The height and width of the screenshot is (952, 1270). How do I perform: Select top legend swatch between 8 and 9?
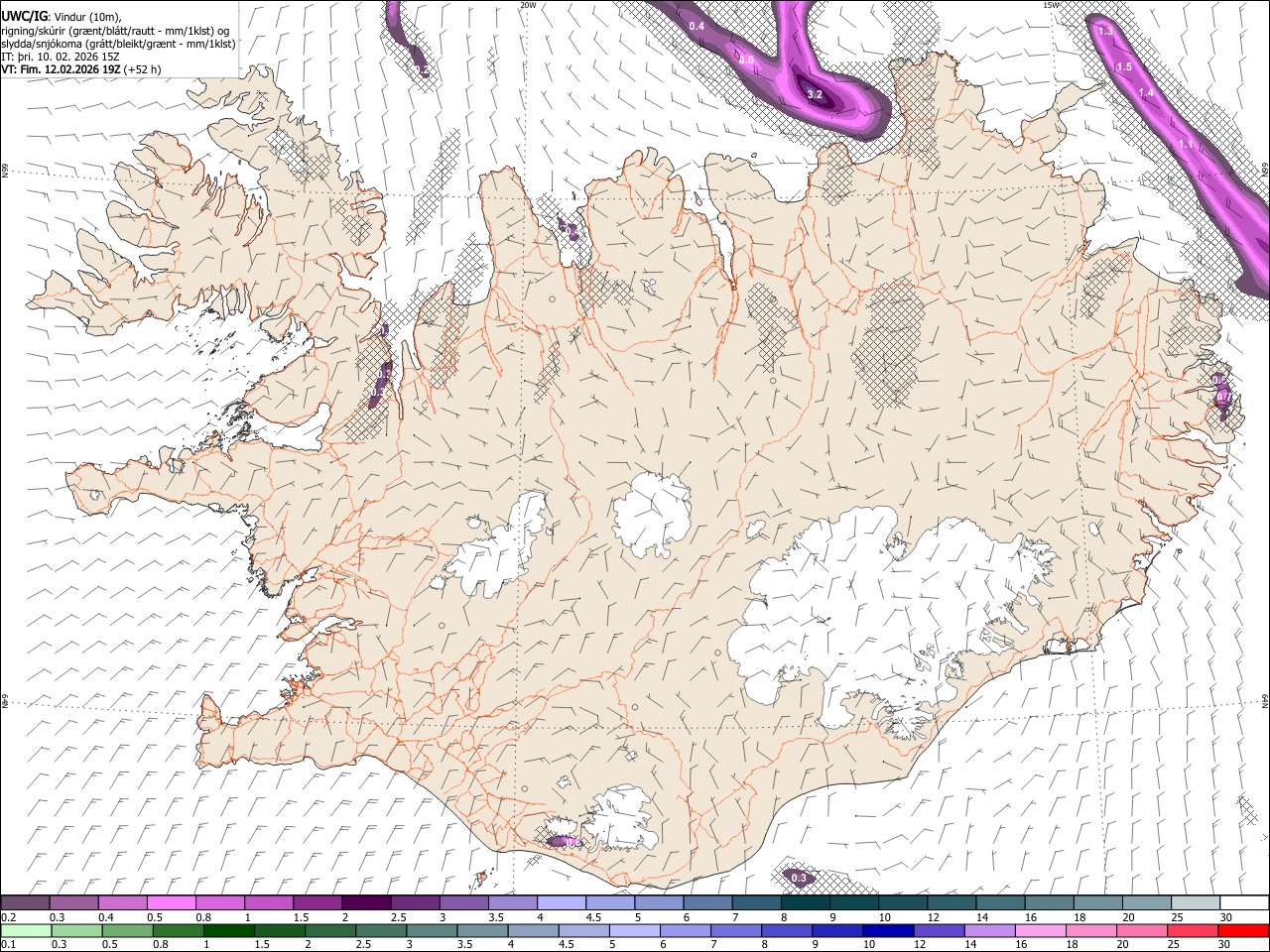pyautogui.click(x=804, y=902)
